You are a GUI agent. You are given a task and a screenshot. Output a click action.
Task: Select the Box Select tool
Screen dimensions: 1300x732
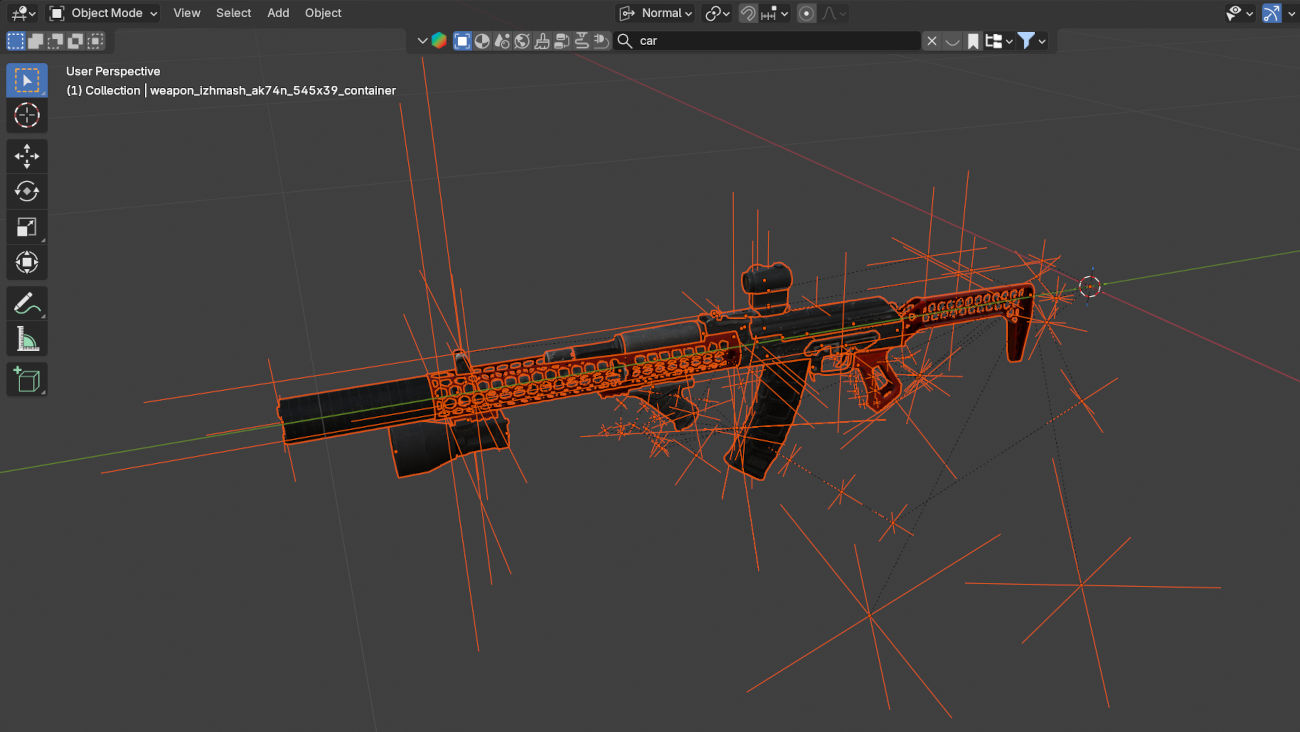[x=27, y=80]
